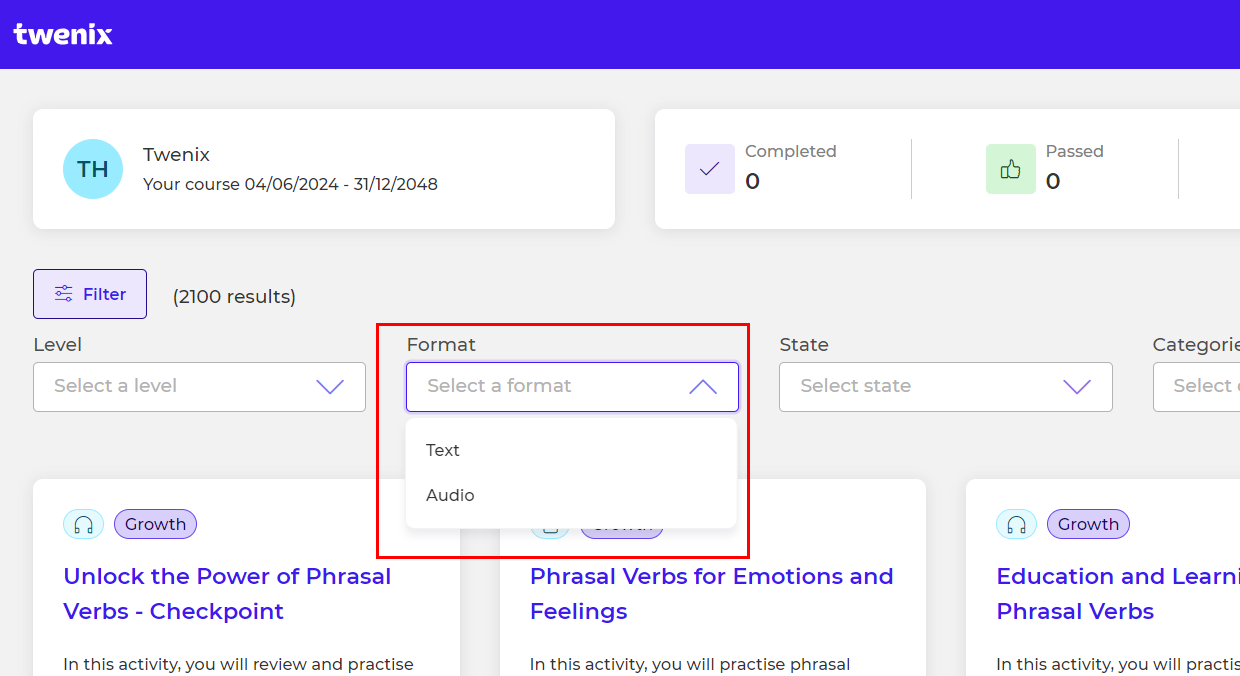The width and height of the screenshot is (1240, 676).
Task: Click the TH profile avatar
Action: 93,169
